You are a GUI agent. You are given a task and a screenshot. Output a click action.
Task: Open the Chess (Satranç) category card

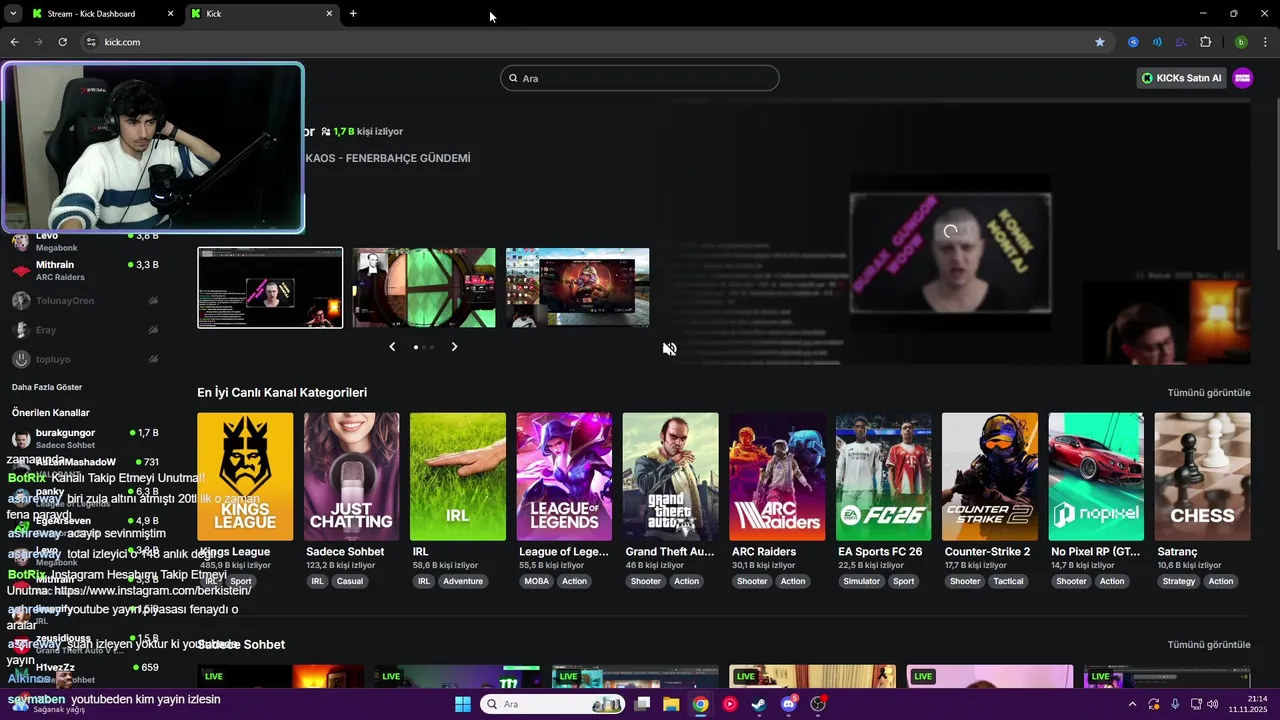1202,477
